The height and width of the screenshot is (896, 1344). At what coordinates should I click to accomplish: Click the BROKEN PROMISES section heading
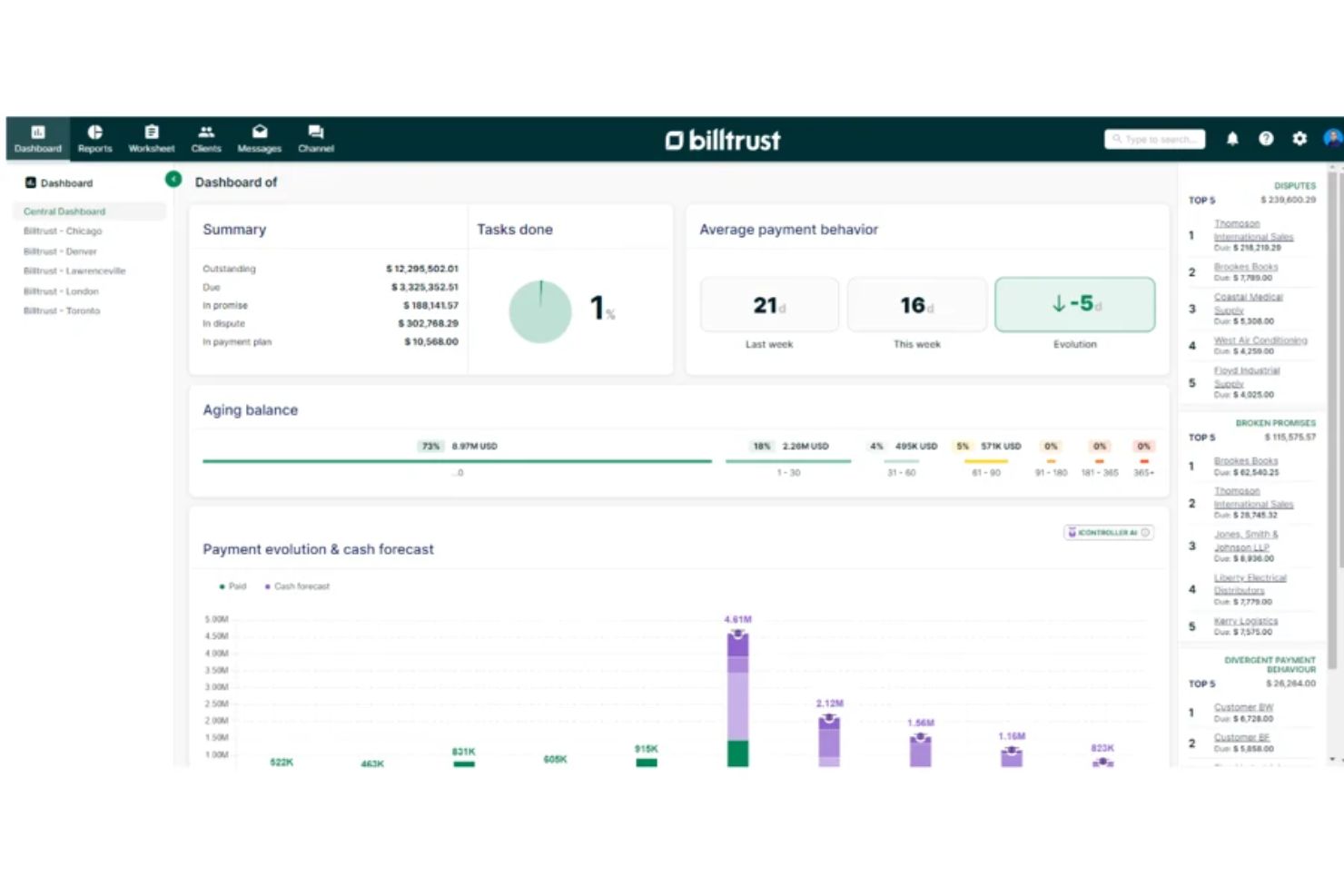click(x=1275, y=423)
